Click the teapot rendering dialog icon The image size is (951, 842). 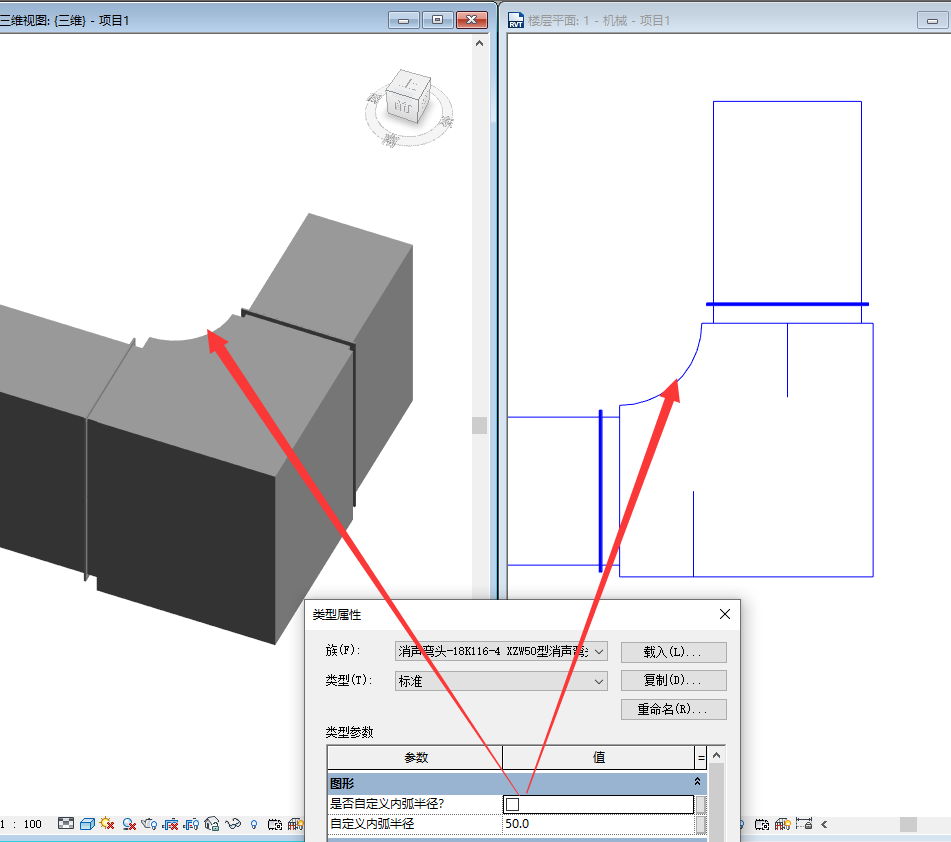tap(150, 824)
